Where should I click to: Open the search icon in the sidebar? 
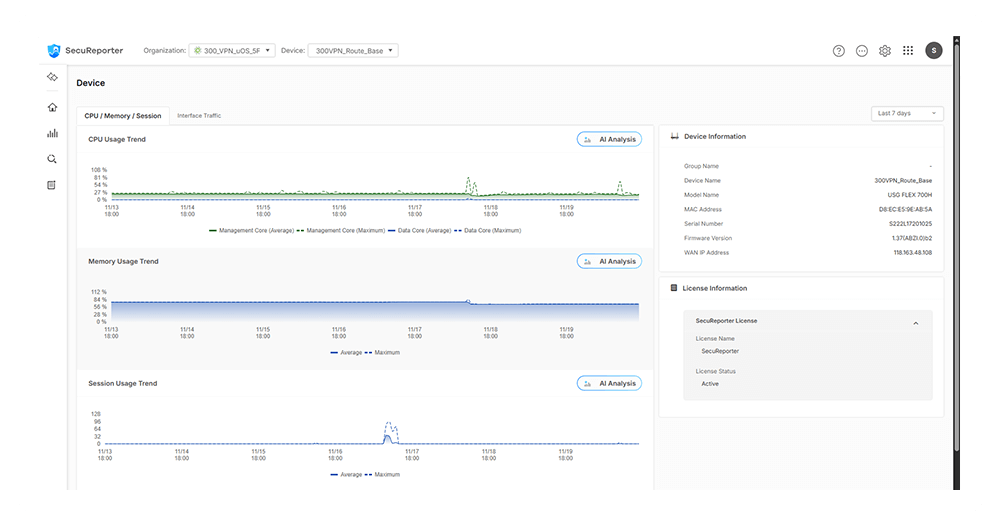[52, 159]
